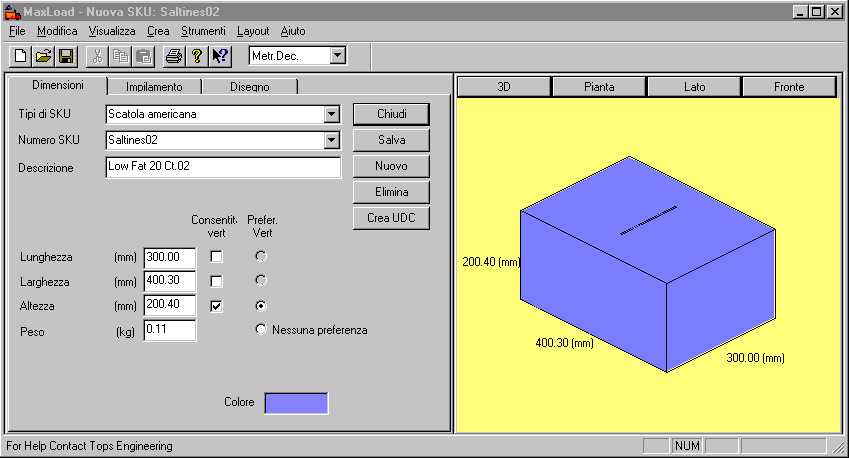Viewport: 849px width, 458px height.
Task: Click the Larghezza value field
Action: click(x=170, y=282)
